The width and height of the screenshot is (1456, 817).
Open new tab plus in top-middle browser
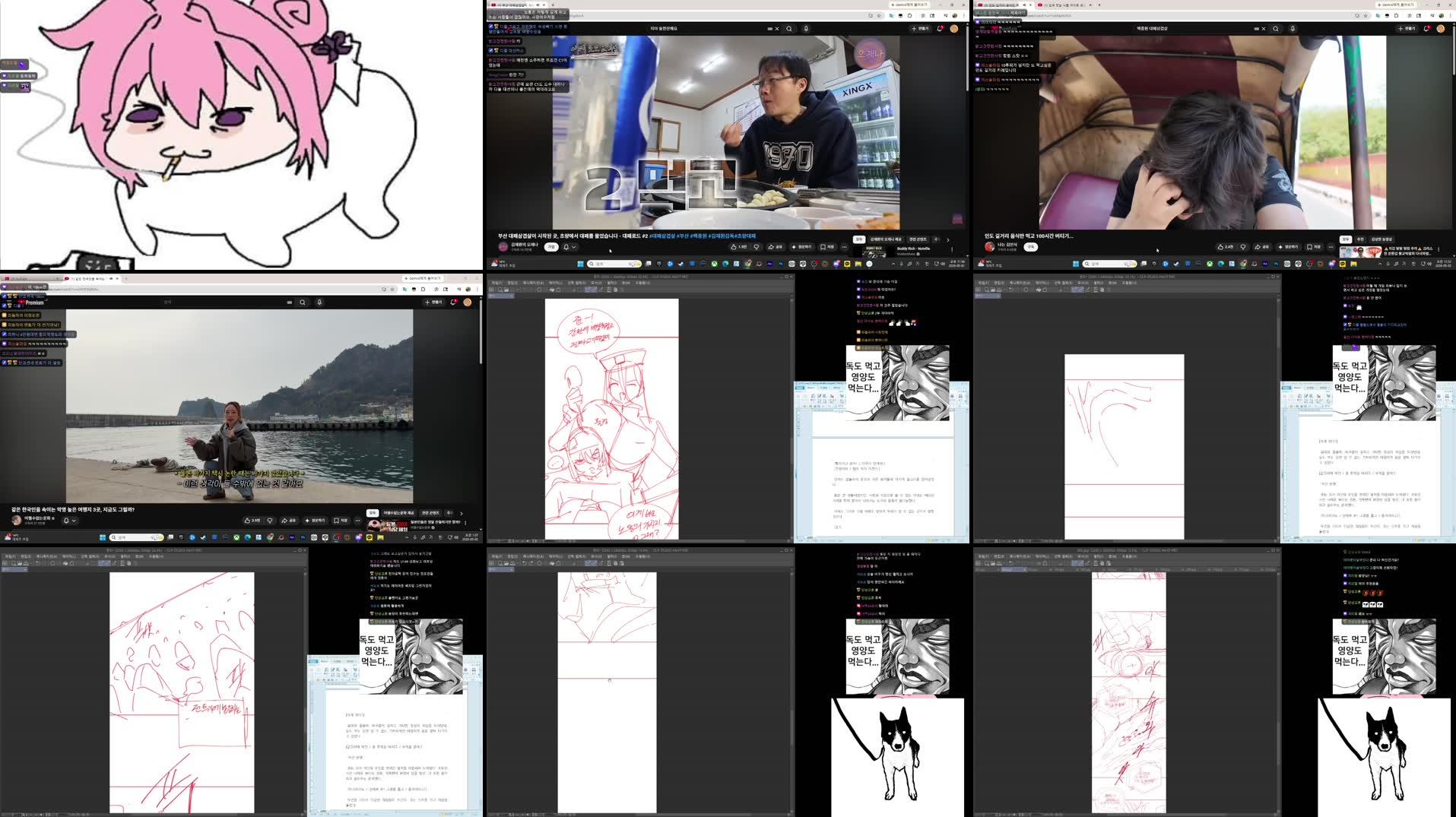click(x=554, y=5)
